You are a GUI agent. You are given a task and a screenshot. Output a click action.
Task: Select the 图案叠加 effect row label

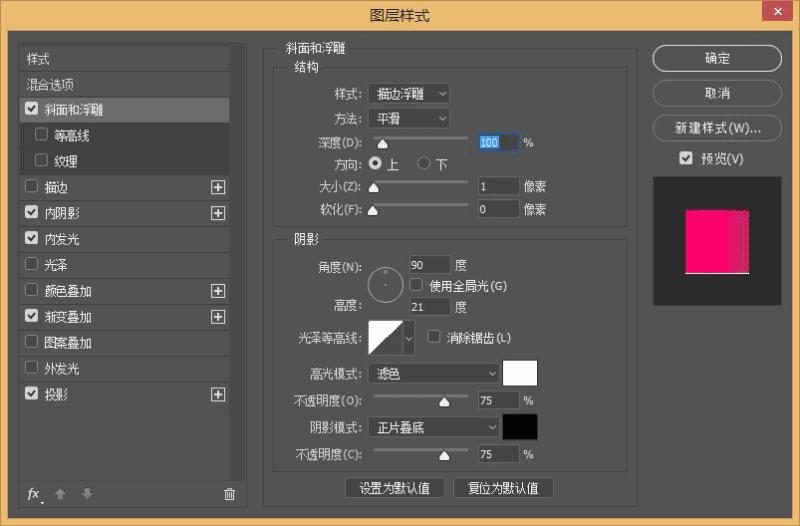68,343
